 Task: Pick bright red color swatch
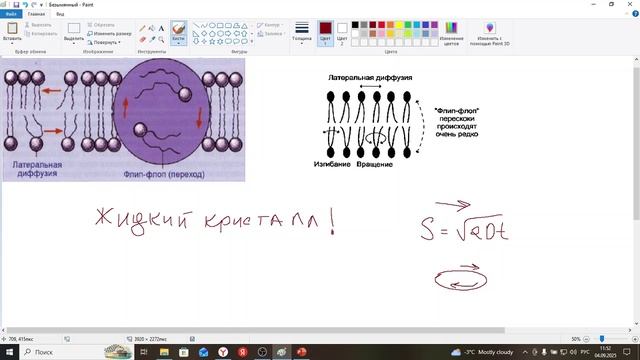coord(382,25)
